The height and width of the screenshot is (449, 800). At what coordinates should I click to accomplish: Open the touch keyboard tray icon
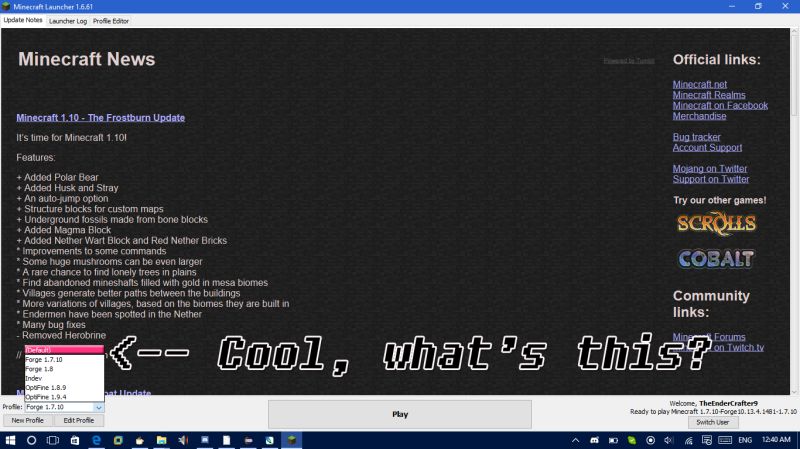pyautogui.click(x=725, y=440)
